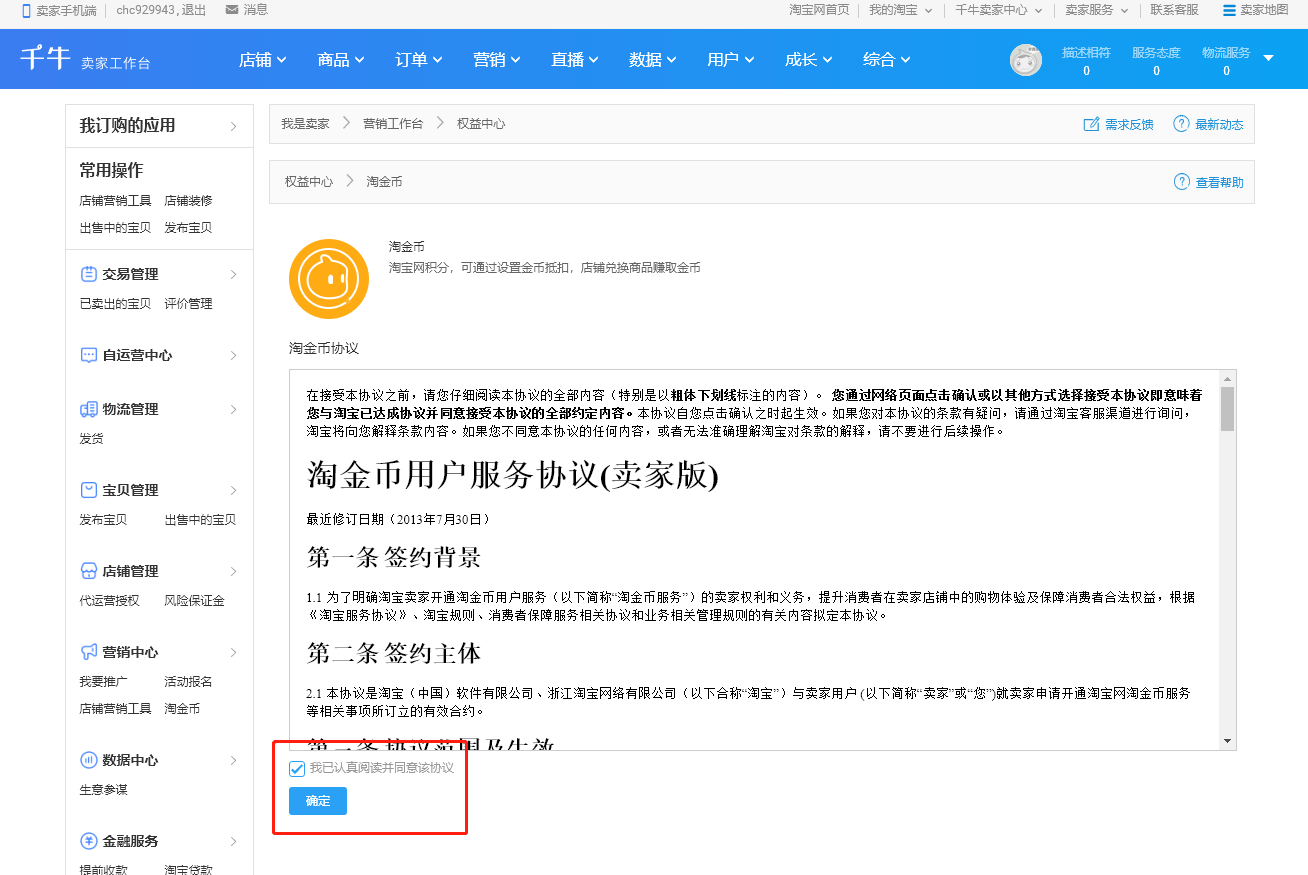The height and width of the screenshot is (875, 1308).
Task: Open the 数据 navigation menu
Action: tap(653, 59)
